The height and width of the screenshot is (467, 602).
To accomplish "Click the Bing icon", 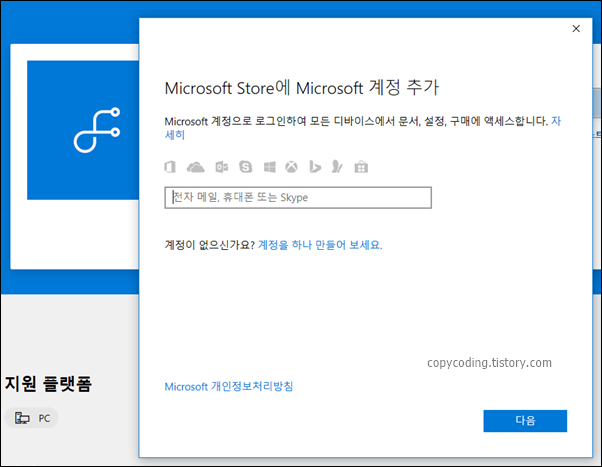I will (x=315, y=167).
